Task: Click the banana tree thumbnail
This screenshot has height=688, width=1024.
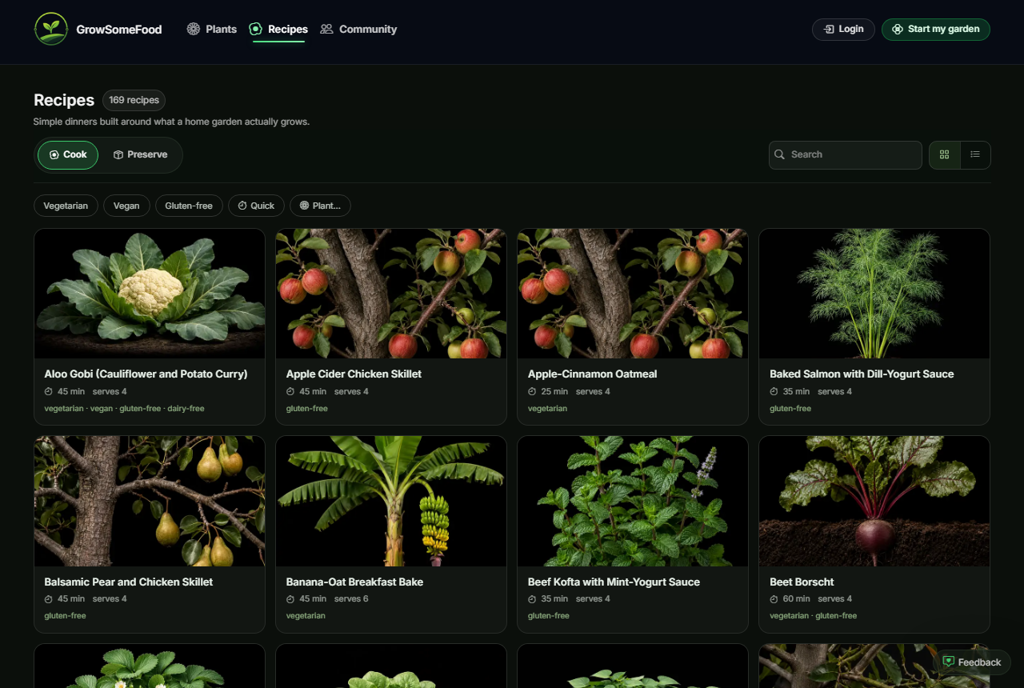Action: (391, 501)
